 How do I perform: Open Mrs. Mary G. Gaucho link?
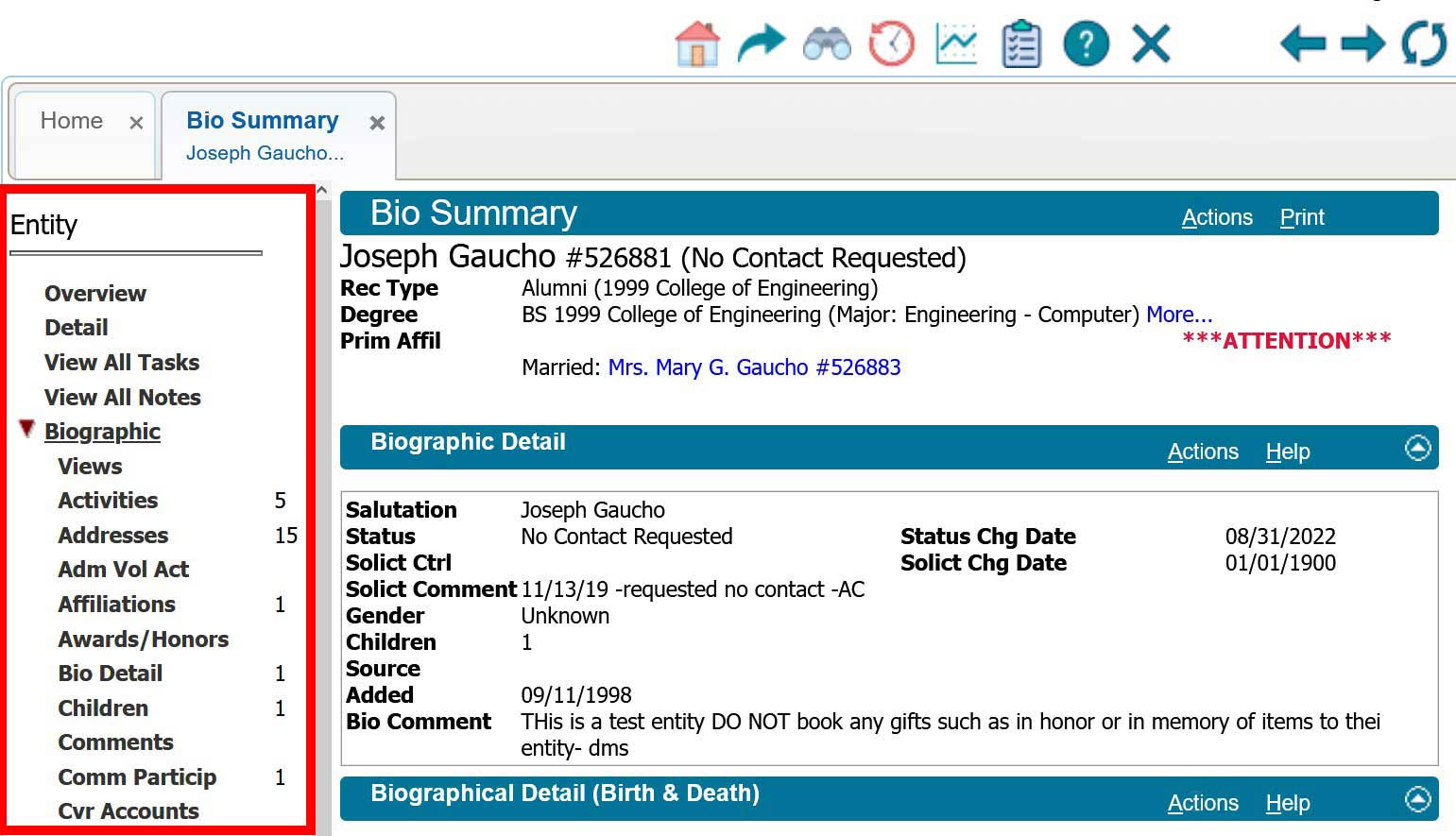[x=754, y=367]
